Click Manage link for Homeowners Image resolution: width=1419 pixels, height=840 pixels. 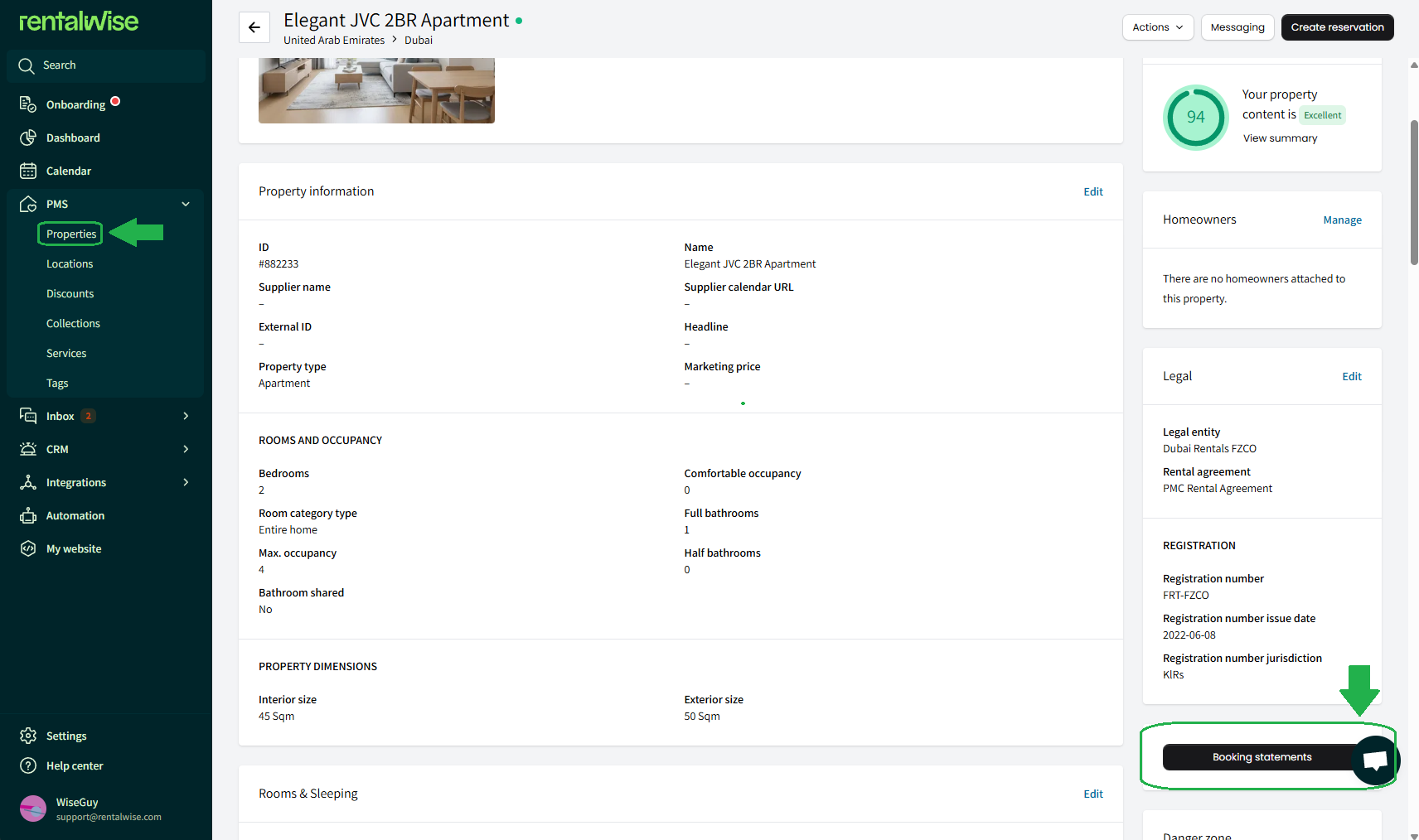[1342, 220]
